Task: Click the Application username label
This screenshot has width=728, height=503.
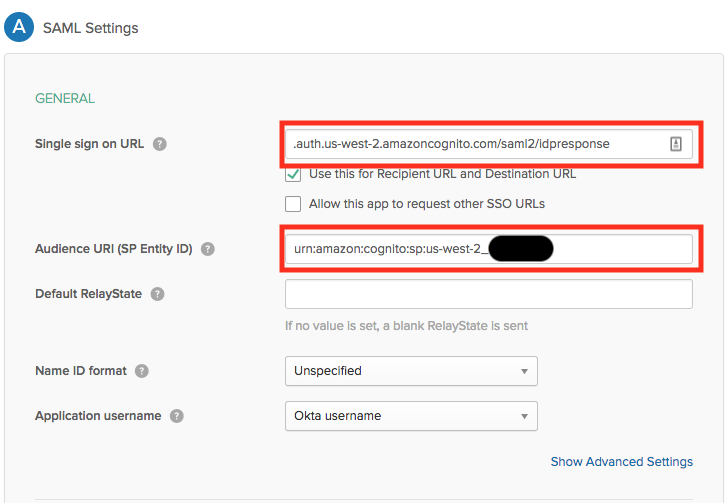Action: [98, 416]
